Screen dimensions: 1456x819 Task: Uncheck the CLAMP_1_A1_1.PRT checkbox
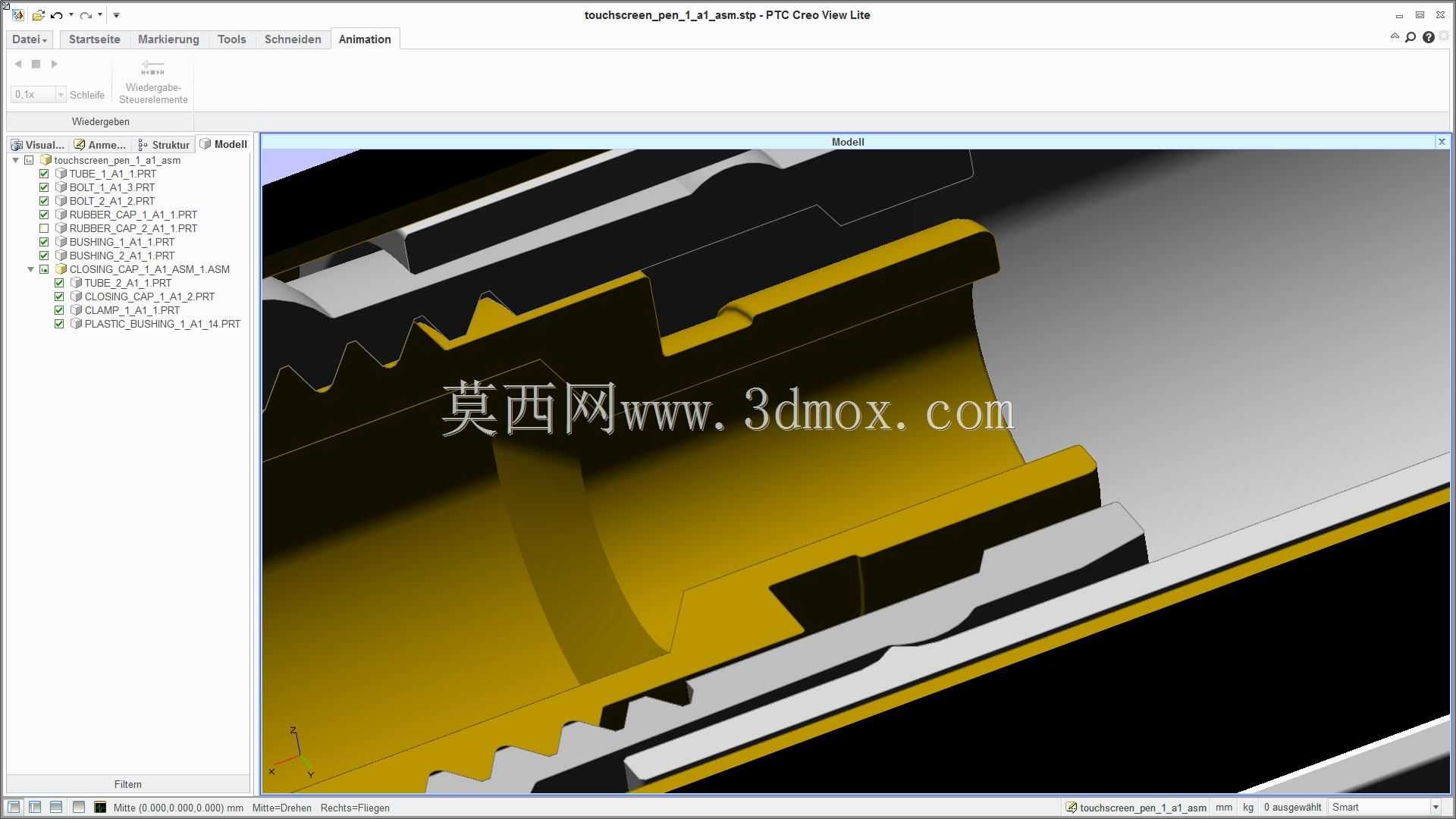[x=59, y=310]
